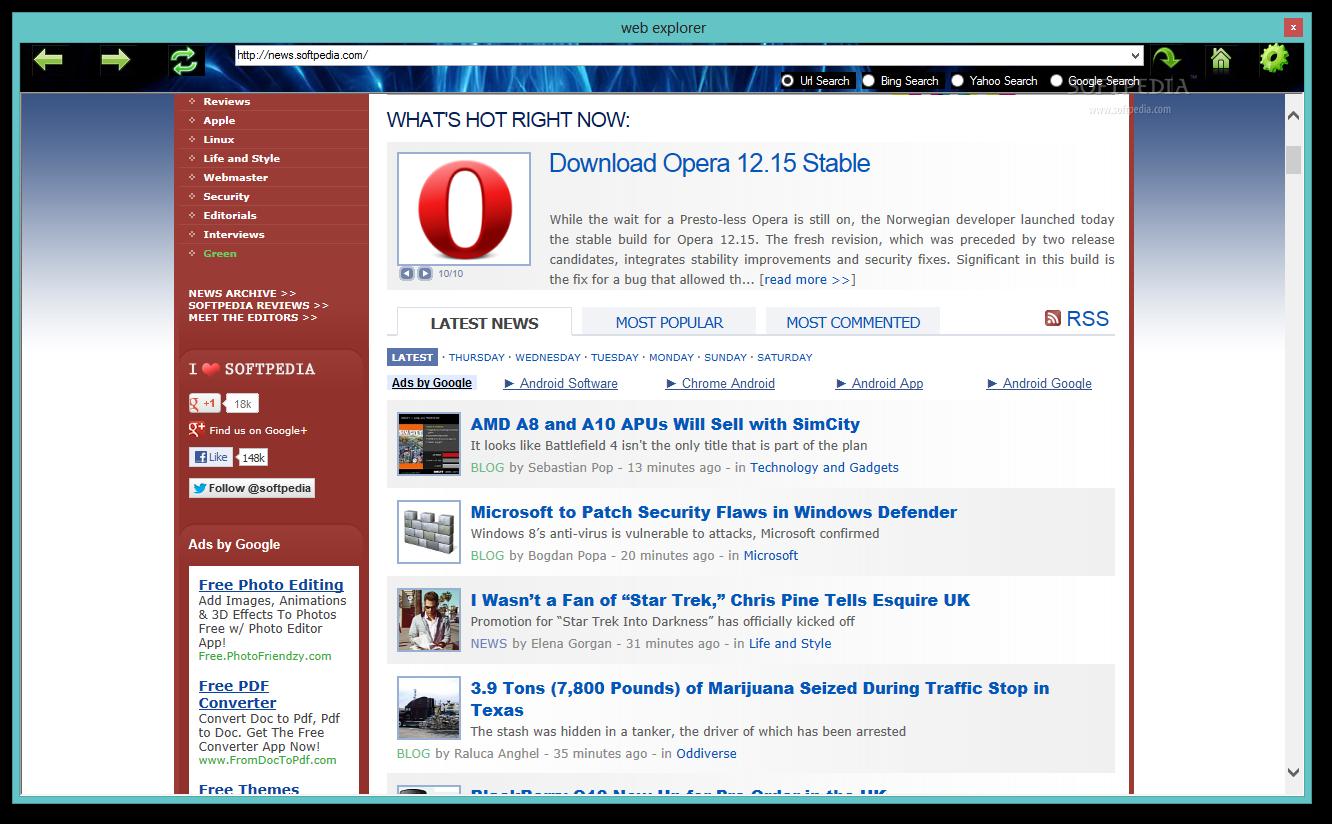The width and height of the screenshot is (1332, 824).
Task: Open the Android Google ad link
Action: 1047,383
